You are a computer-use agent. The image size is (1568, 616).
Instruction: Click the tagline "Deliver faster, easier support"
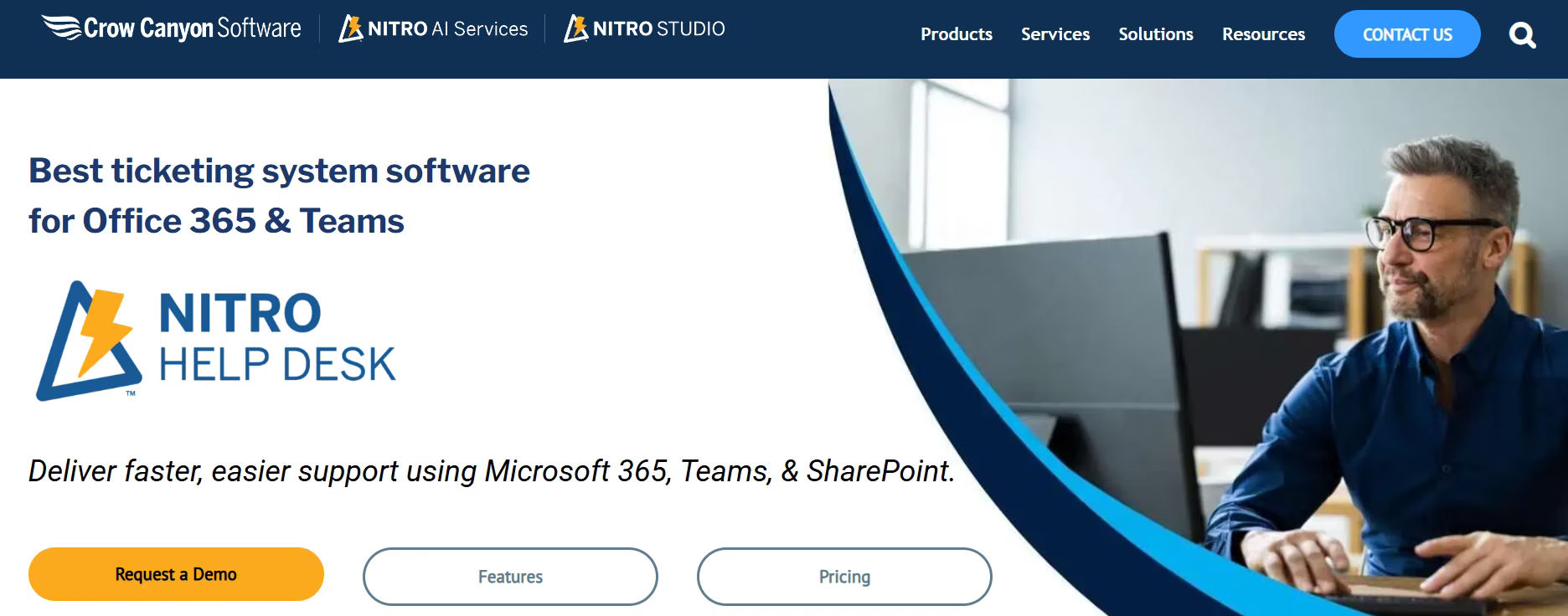point(213,471)
